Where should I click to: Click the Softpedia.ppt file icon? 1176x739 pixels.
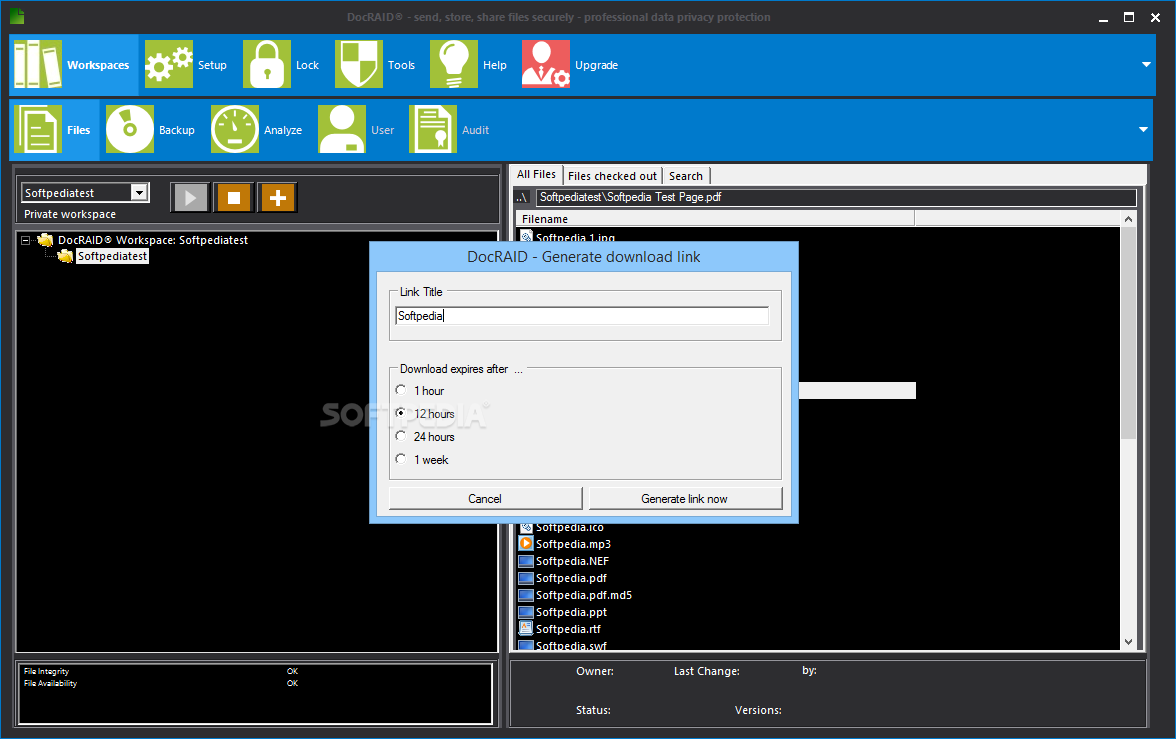coord(526,612)
